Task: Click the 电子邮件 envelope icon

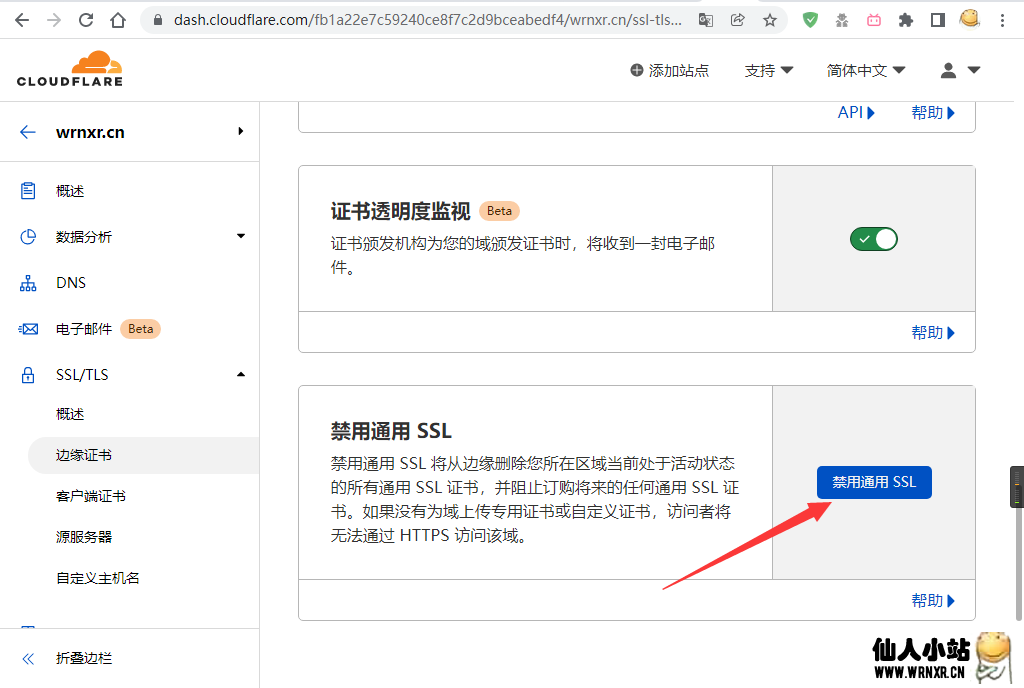Action: click(x=28, y=329)
